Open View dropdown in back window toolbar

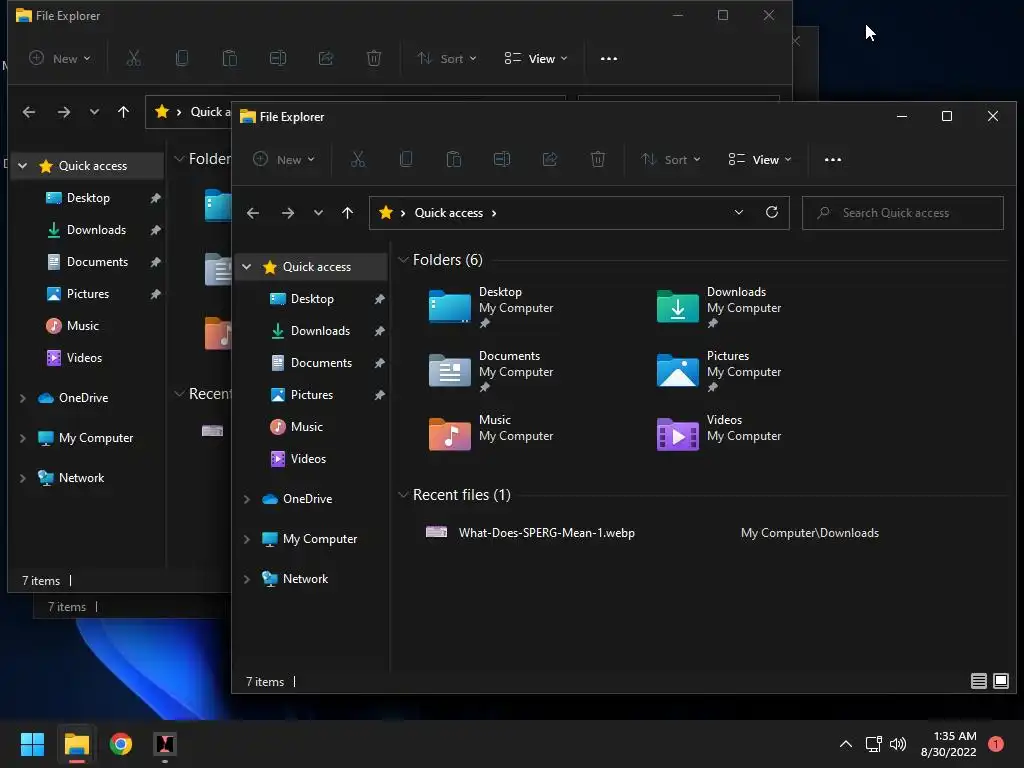pos(536,58)
